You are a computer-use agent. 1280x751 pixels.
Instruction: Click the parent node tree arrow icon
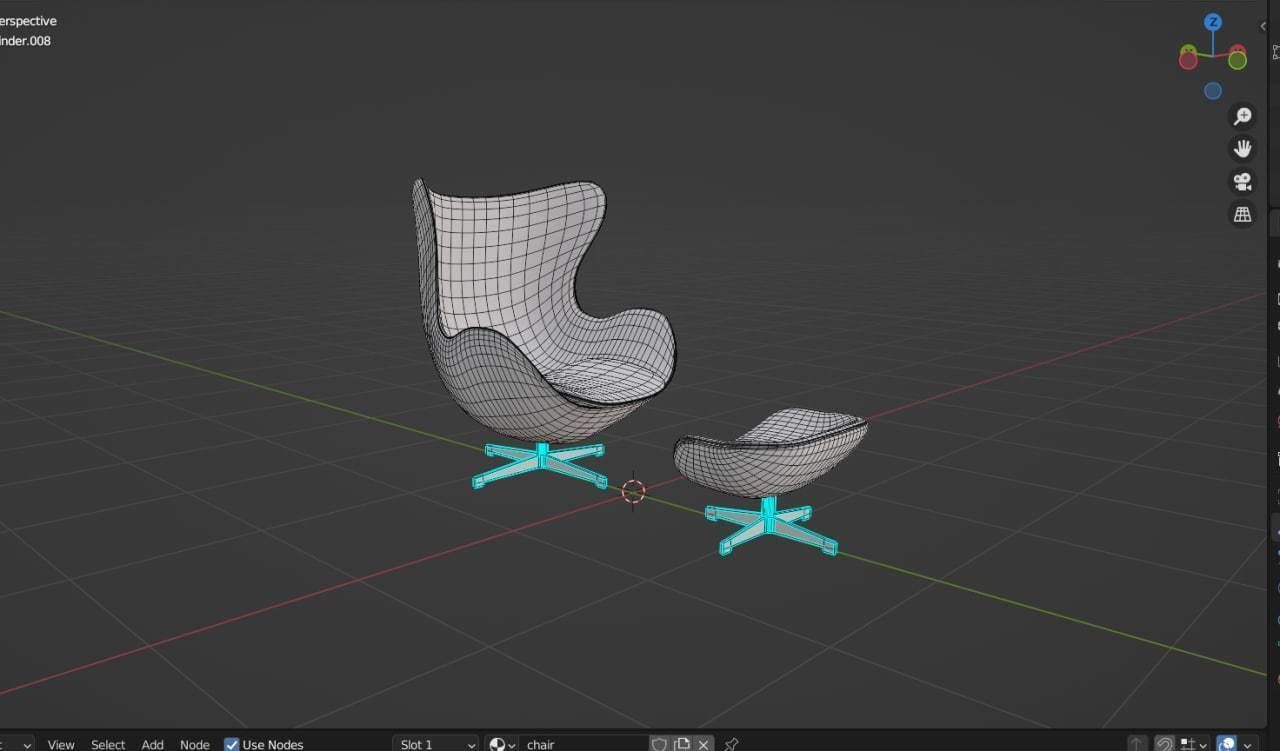pyautogui.click(x=1137, y=744)
